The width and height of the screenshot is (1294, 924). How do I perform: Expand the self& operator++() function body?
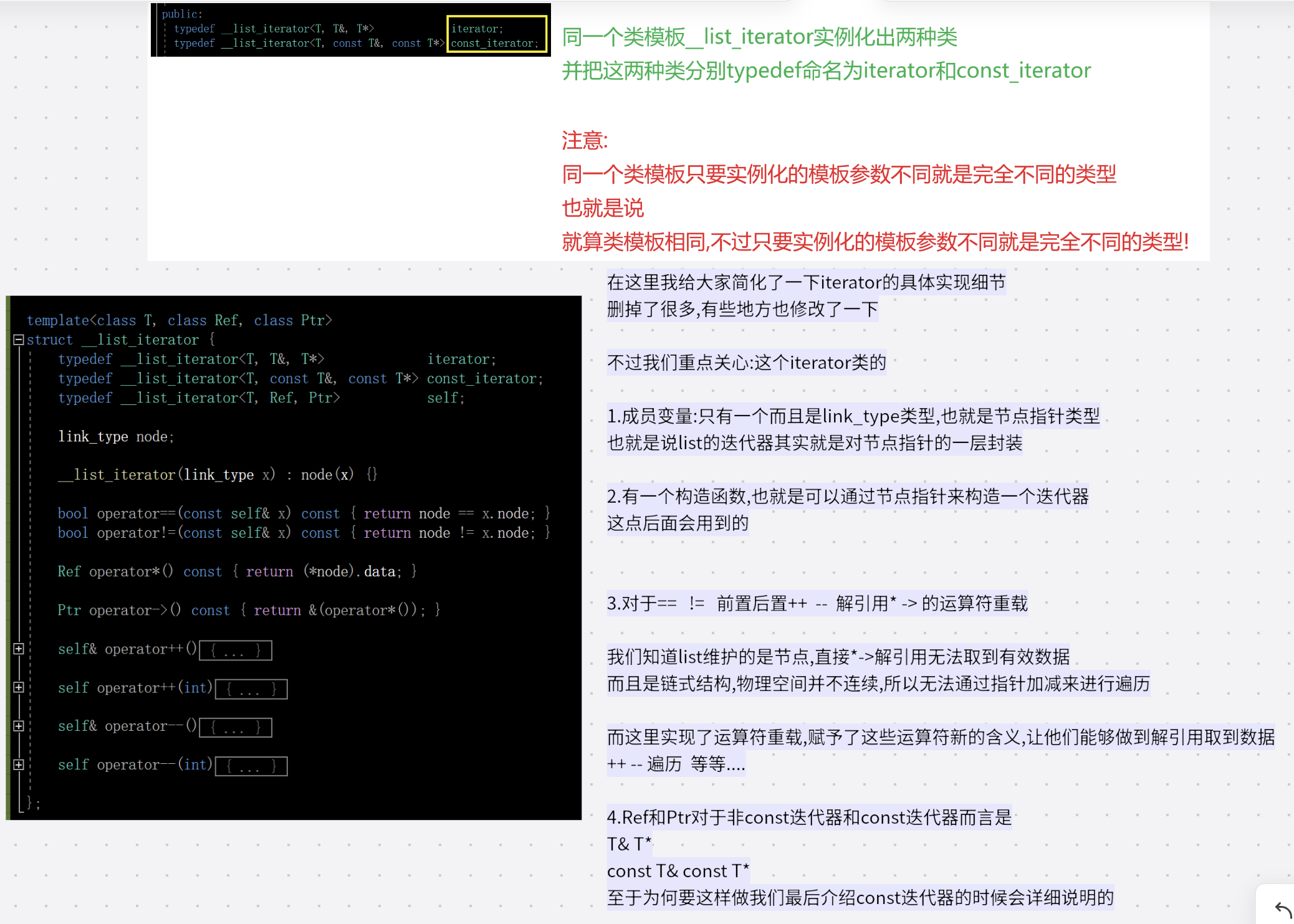point(19,649)
